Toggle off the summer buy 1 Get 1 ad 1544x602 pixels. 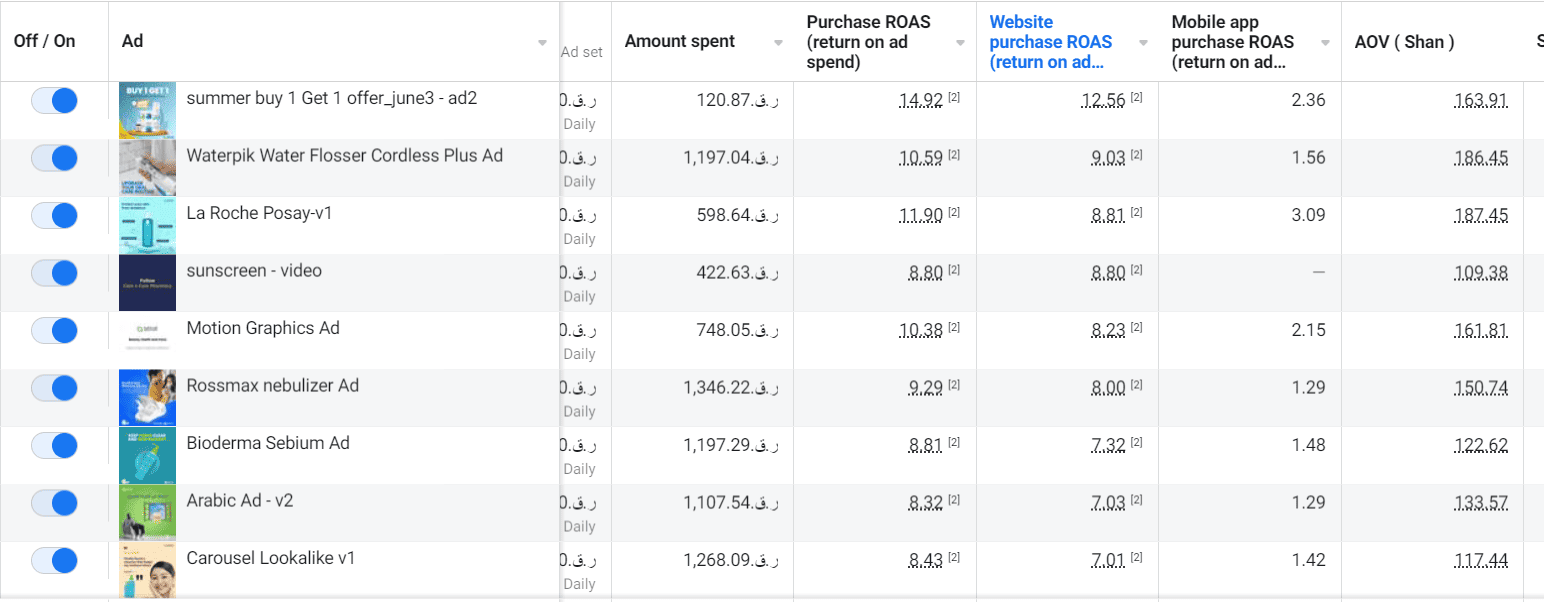tap(54, 101)
